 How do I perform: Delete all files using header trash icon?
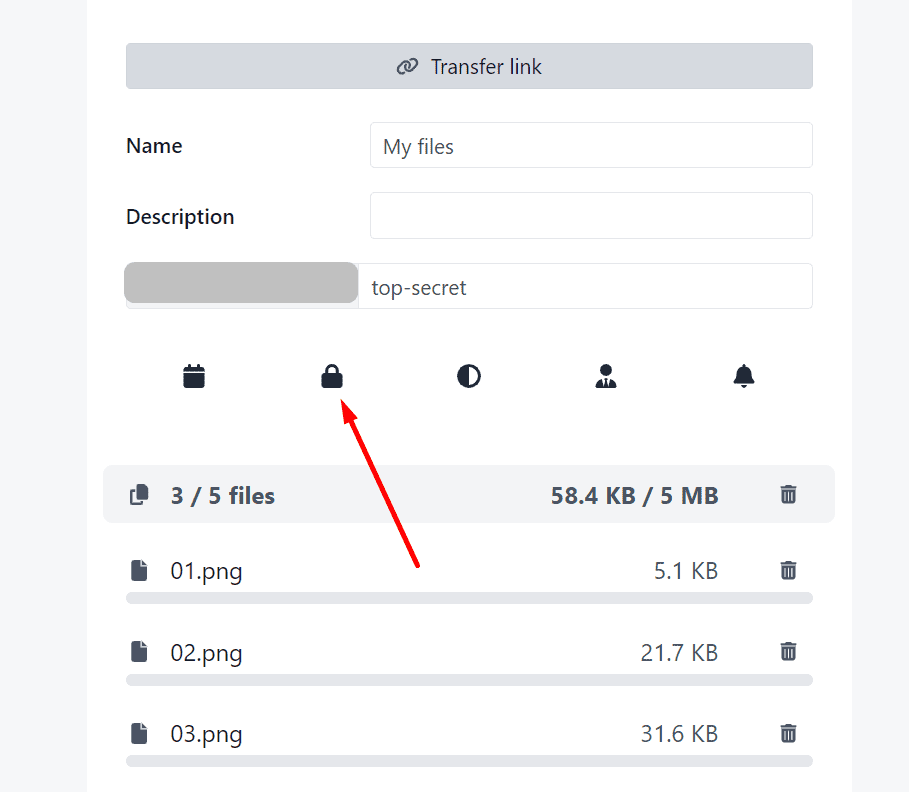tap(789, 494)
